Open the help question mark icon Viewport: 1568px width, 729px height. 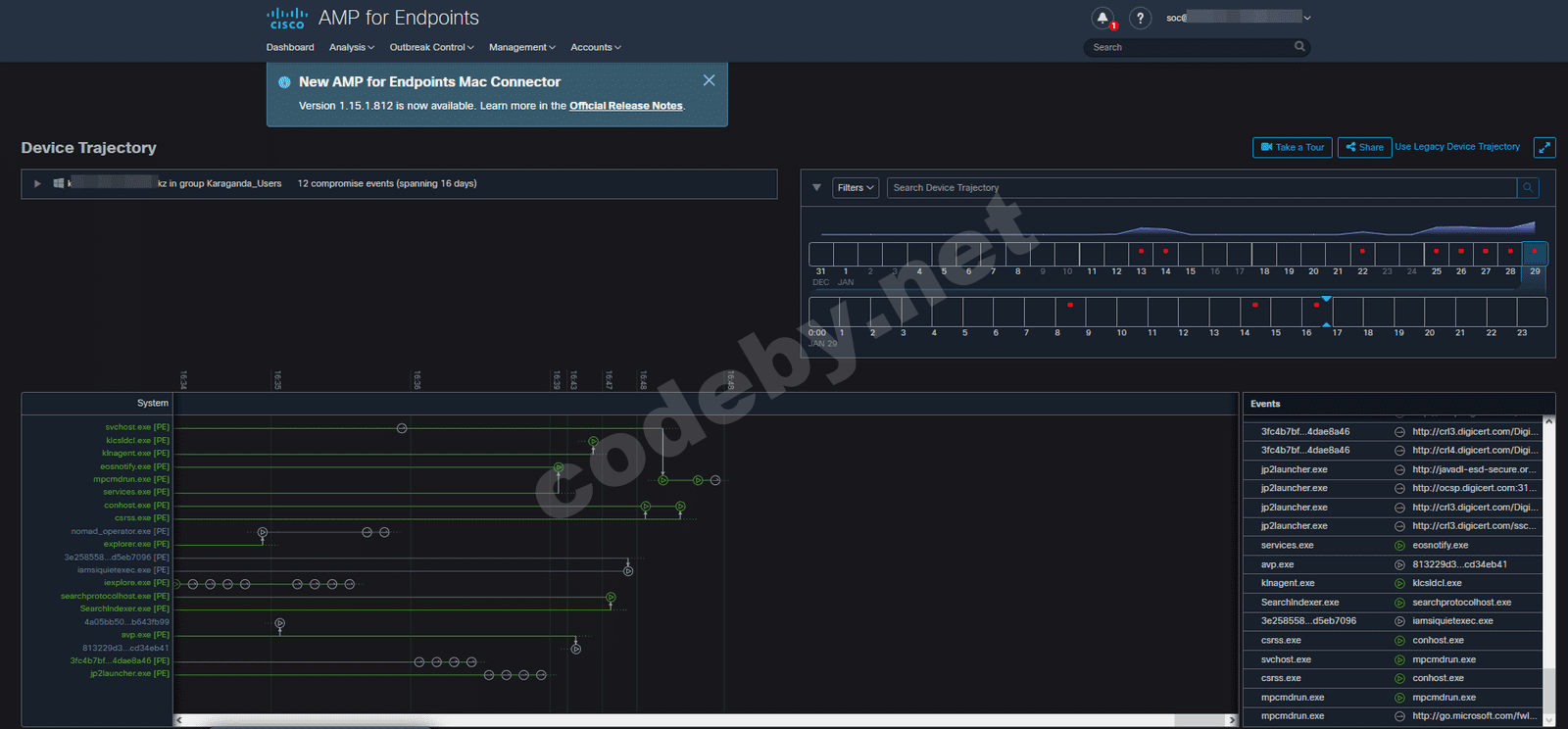(1140, 18)
